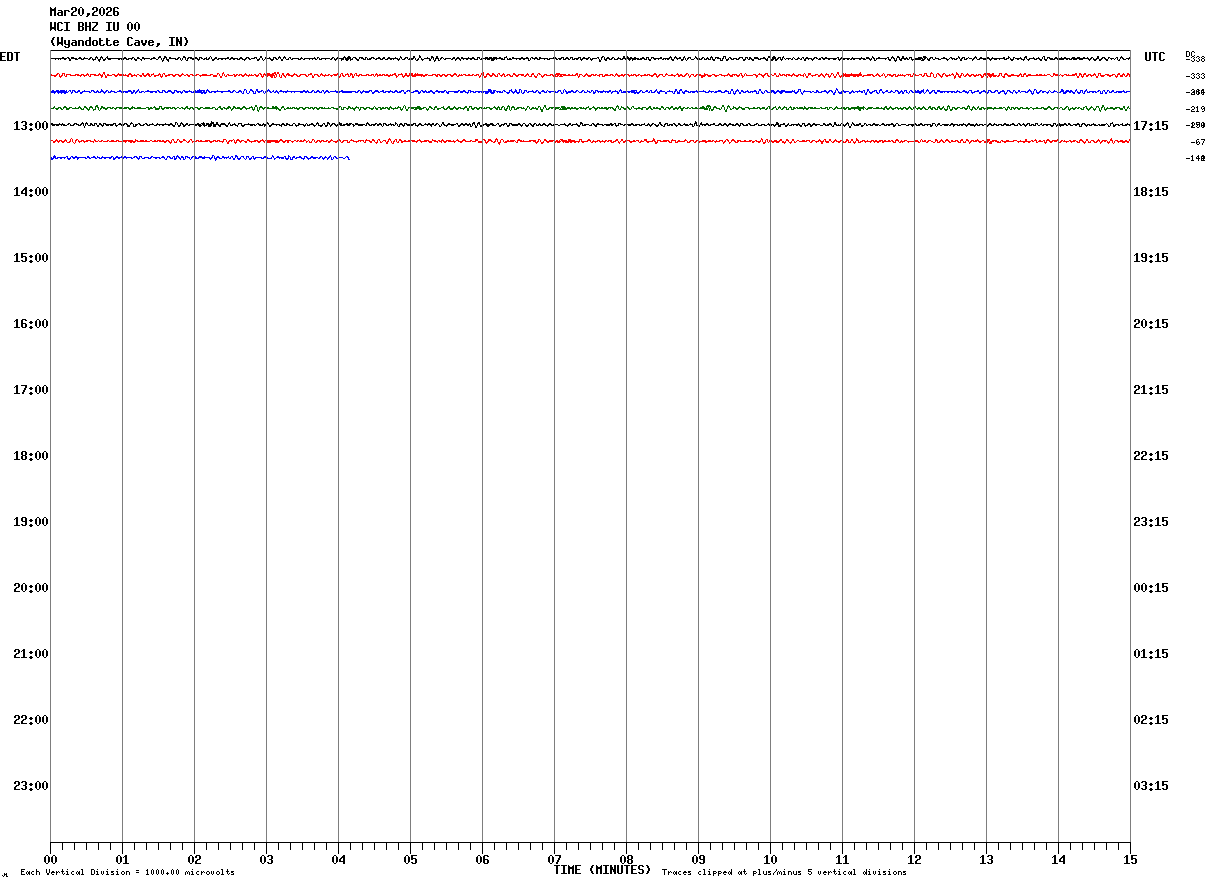
Task: Click the 18:00 EDT time label
Action: (31, 456)
